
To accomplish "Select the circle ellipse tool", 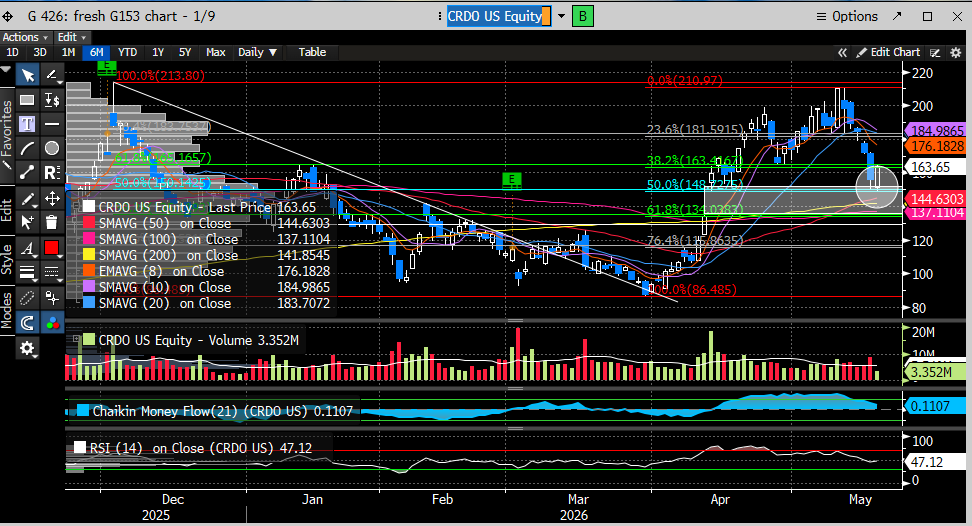I will coord(52,148).
